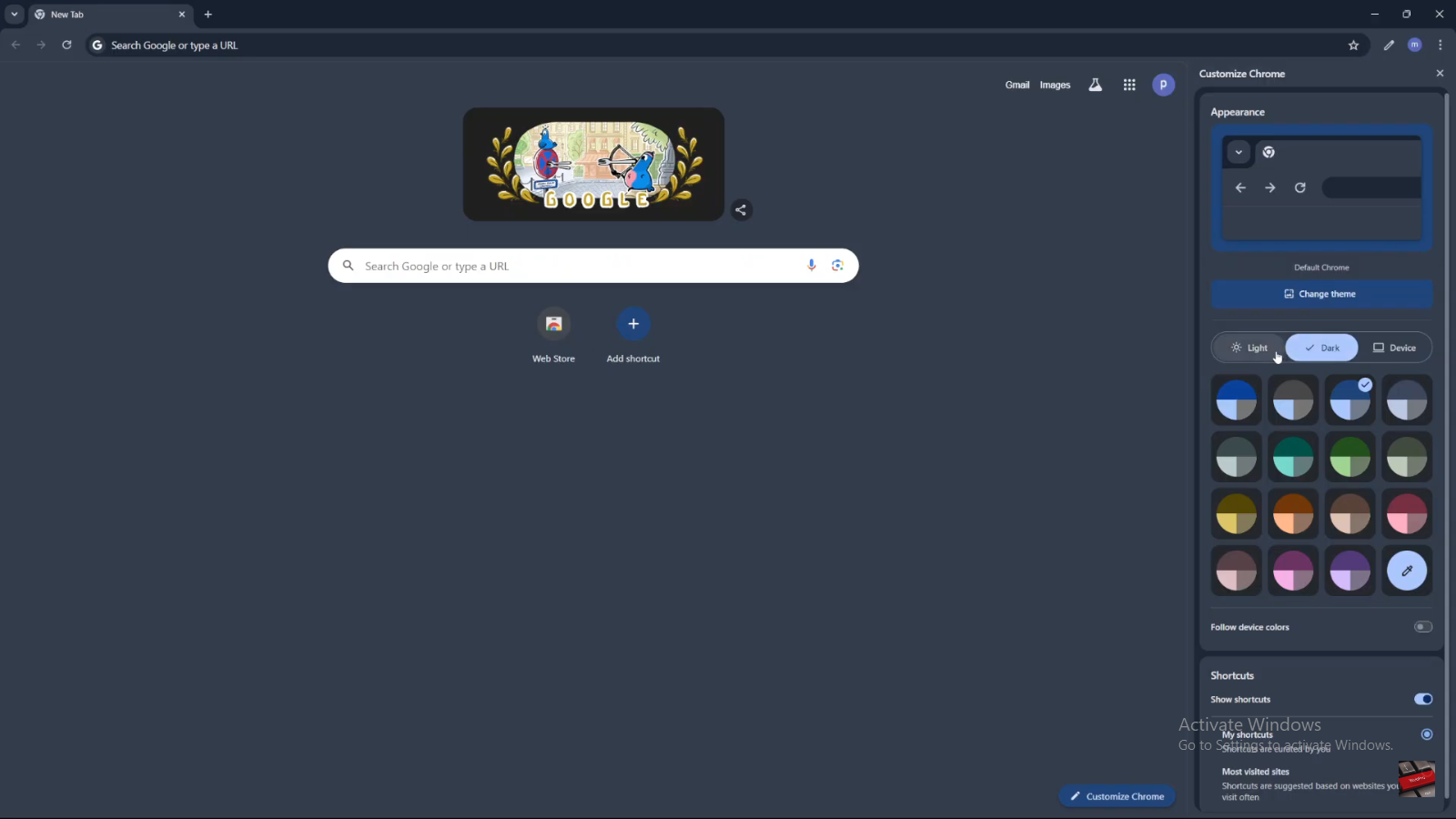The height and width of the screenshot is (819, 1456).
Task: Choose the yellow color swatch
Action: (x=1236, y=513)
